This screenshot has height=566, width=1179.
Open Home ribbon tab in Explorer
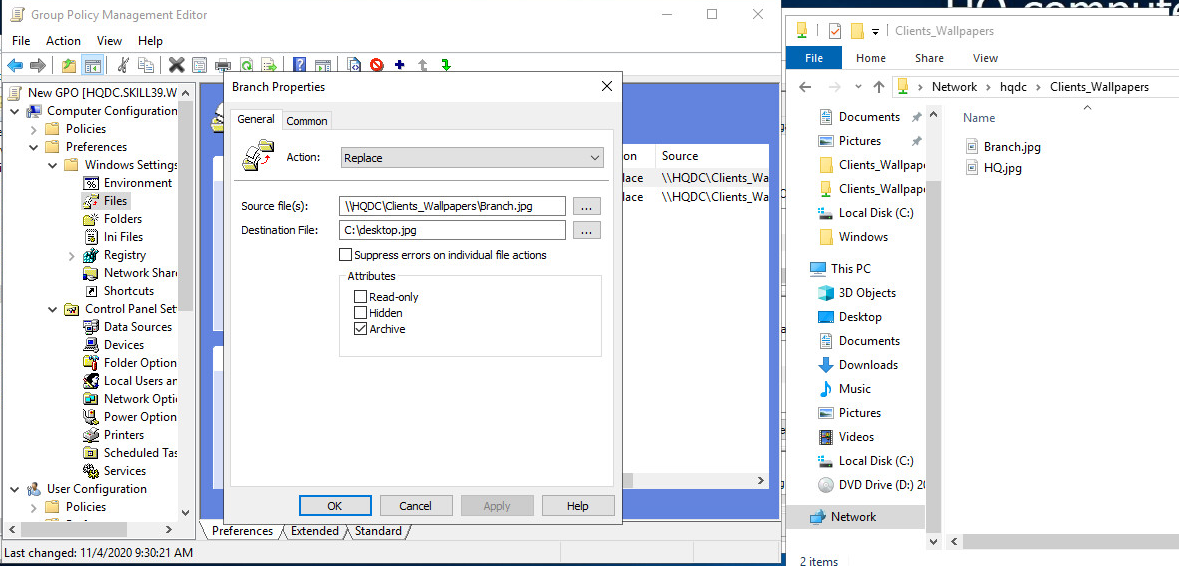point(871,58)
